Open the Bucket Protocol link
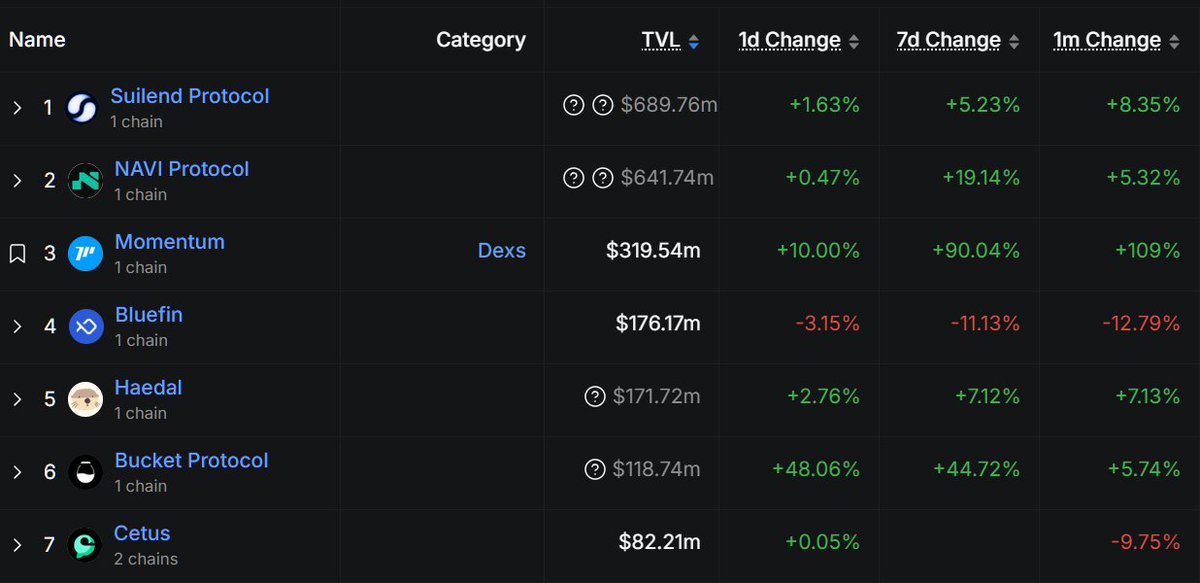1200x583 pixels. 191,460
